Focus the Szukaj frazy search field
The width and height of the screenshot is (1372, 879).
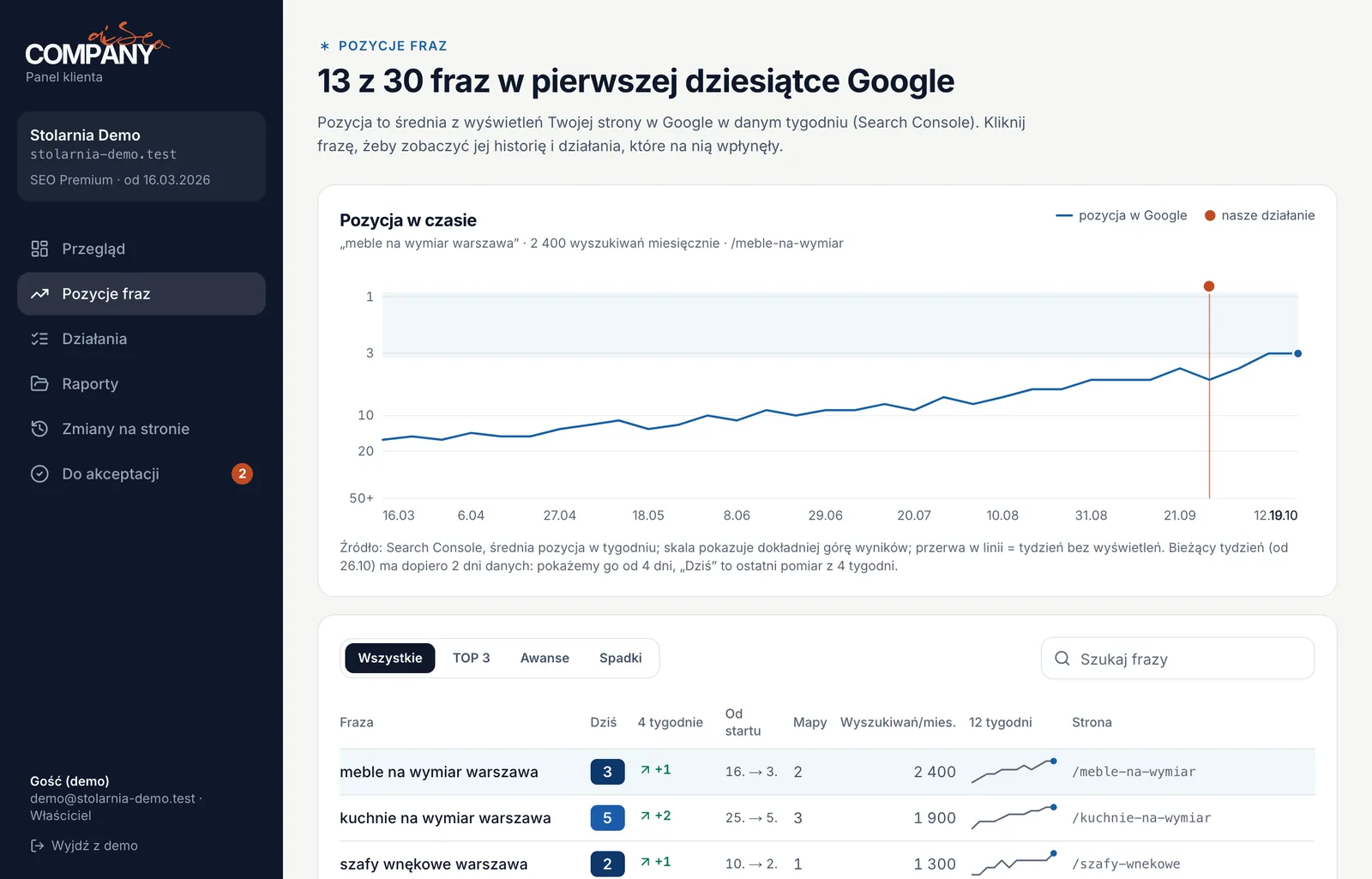click(1177, 659)
